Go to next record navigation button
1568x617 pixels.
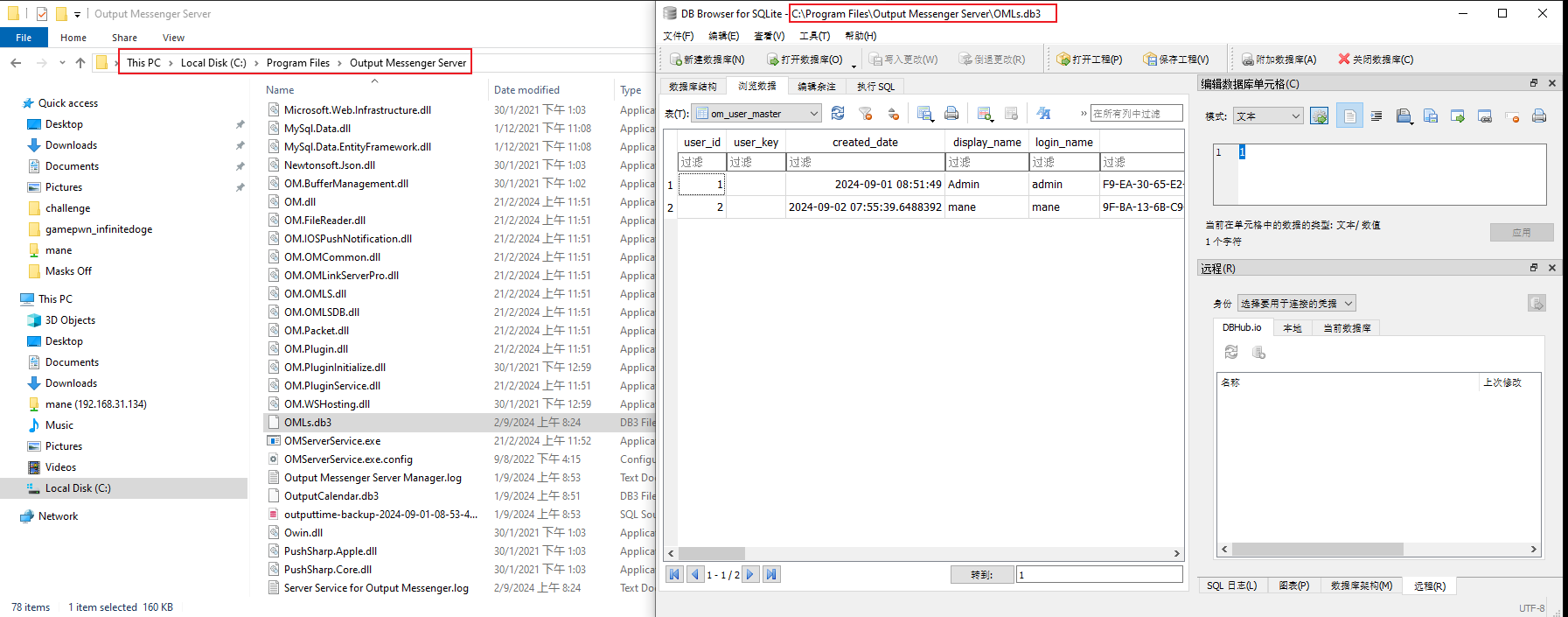pyautogui.click(x=749, y=574)
